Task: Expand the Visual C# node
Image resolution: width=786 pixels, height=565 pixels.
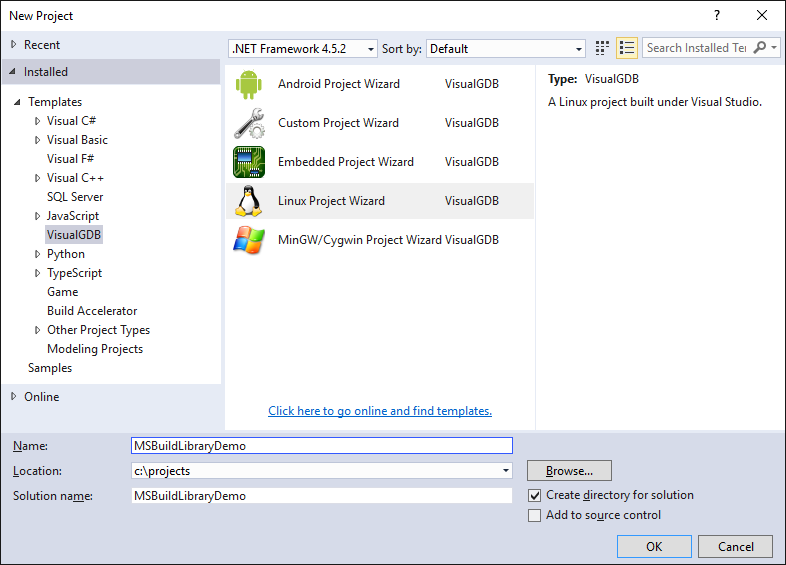Action: pyautogui.click(x=38, y=121)
